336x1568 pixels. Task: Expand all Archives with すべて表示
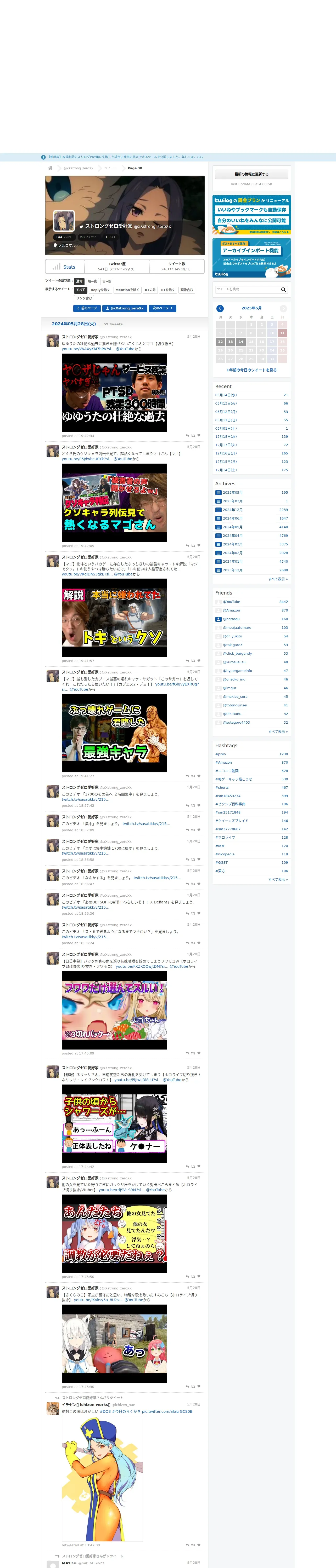point(278,579)
